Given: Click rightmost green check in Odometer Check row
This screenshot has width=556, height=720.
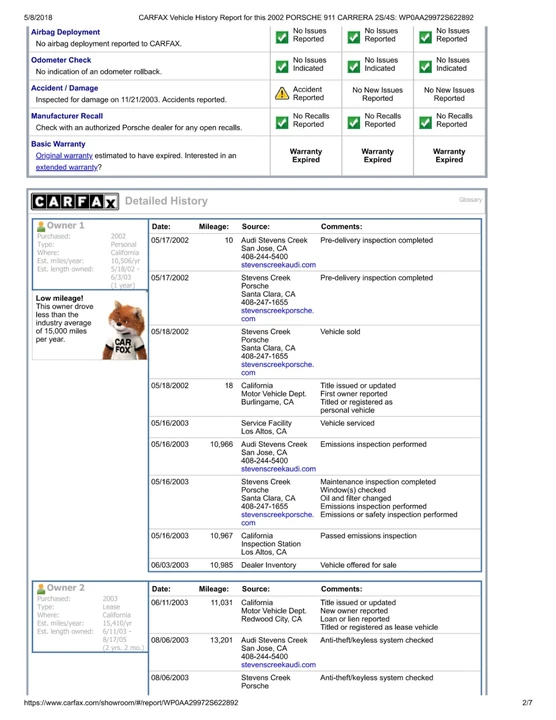Looking at the screenshot, I should [425, 67].
